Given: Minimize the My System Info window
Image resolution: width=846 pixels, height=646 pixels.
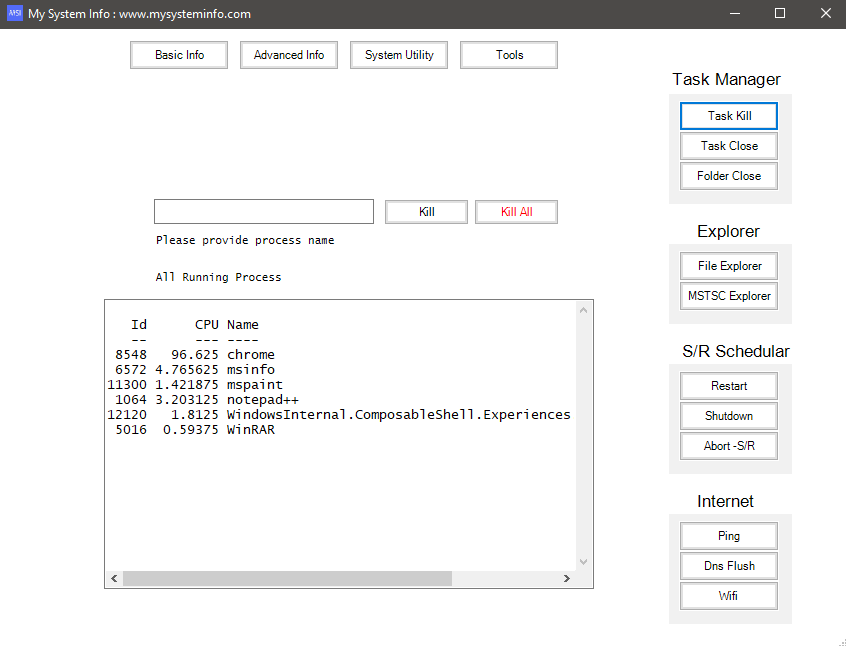Looking at the screenshot, I should pos(734,13).
